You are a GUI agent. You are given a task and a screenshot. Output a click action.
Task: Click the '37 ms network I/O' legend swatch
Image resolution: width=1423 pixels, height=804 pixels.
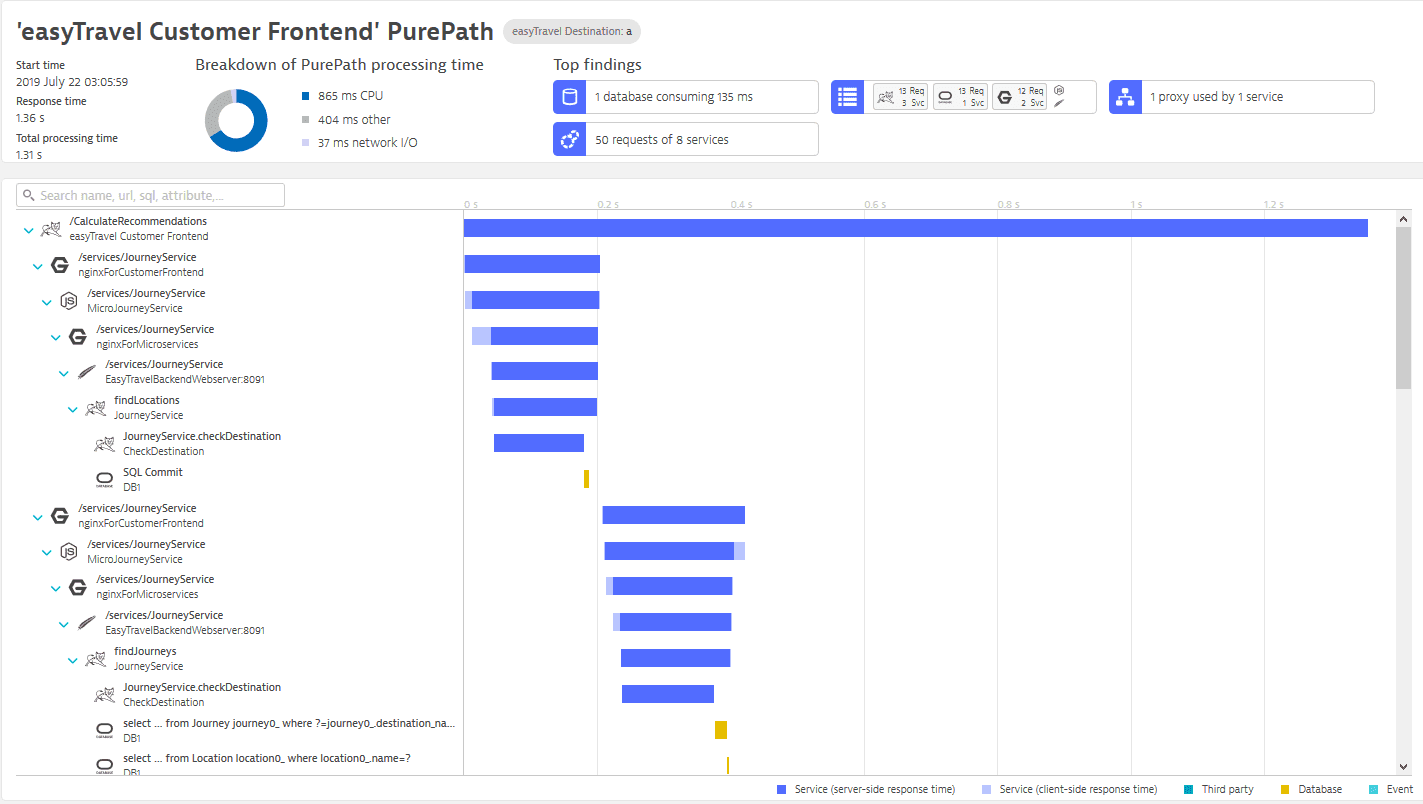(x=305, y=143)
